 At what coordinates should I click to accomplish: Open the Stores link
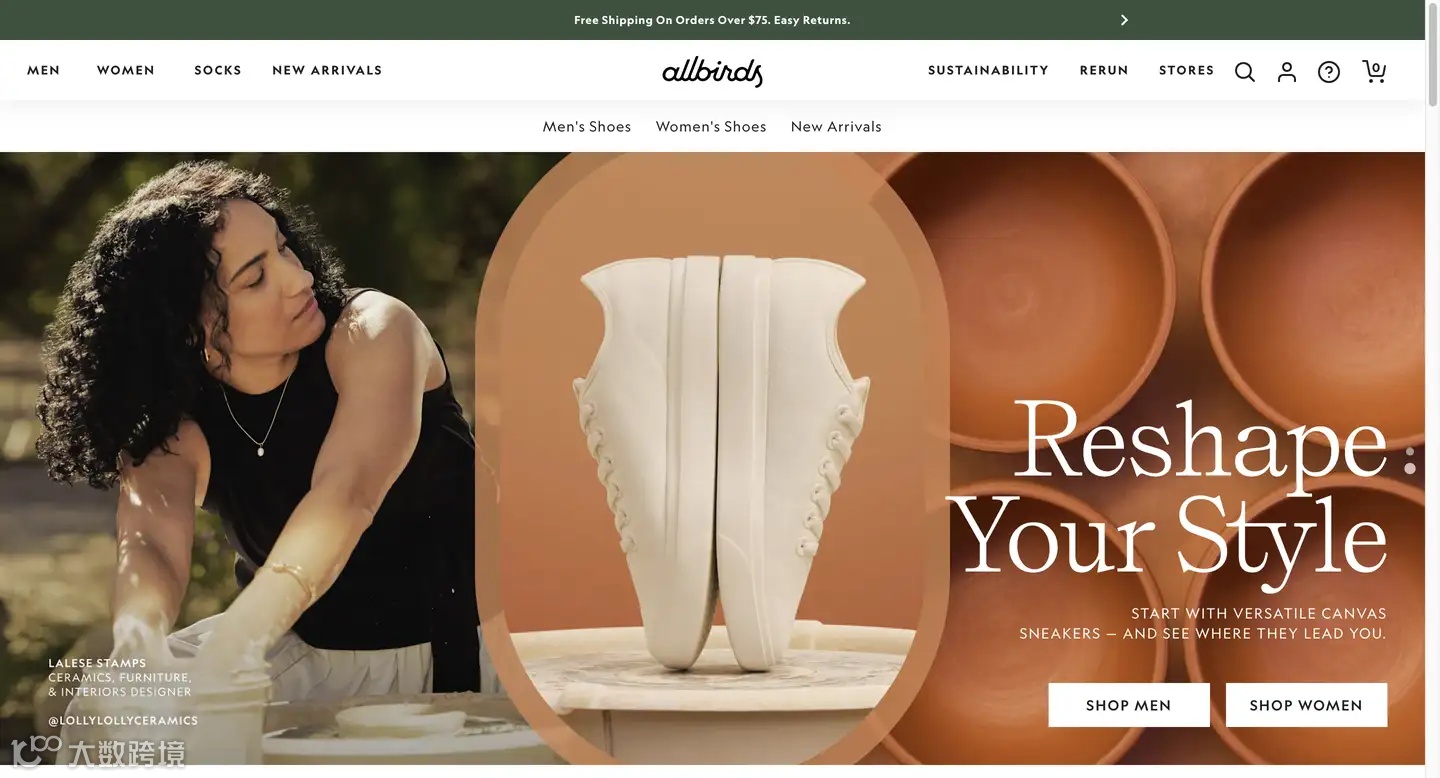[1187, 70]
